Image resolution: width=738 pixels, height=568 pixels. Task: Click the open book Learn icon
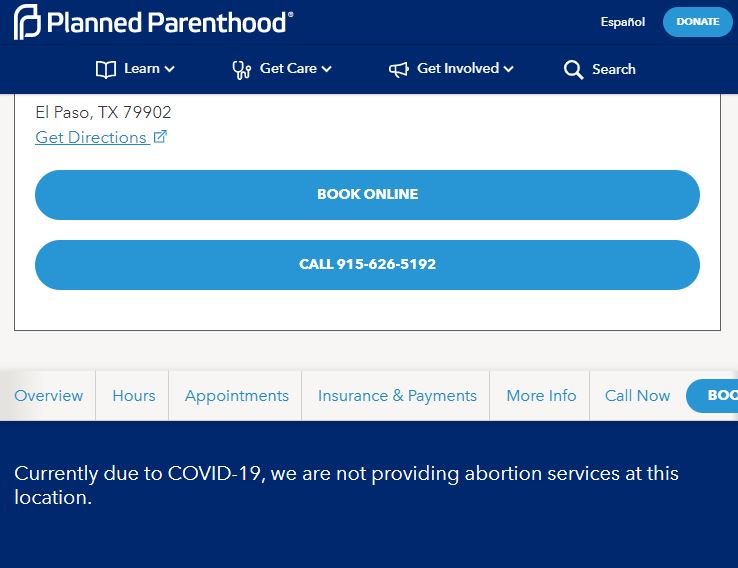(x=105, y=70)
